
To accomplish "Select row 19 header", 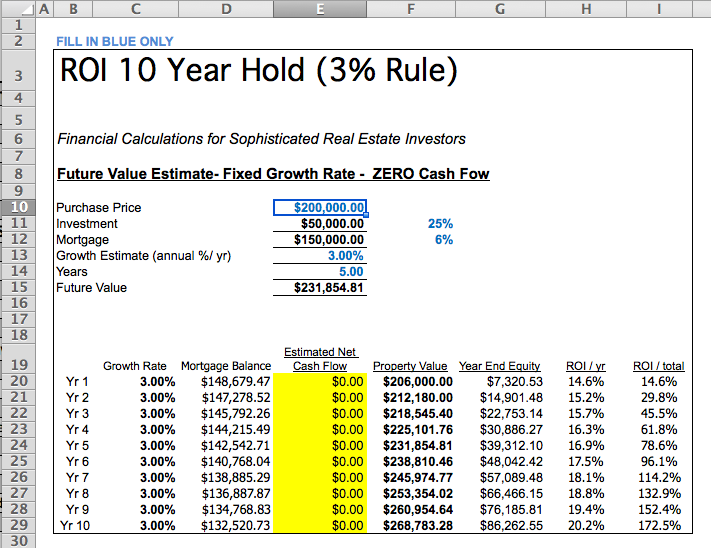I will [x=18, y=358].
